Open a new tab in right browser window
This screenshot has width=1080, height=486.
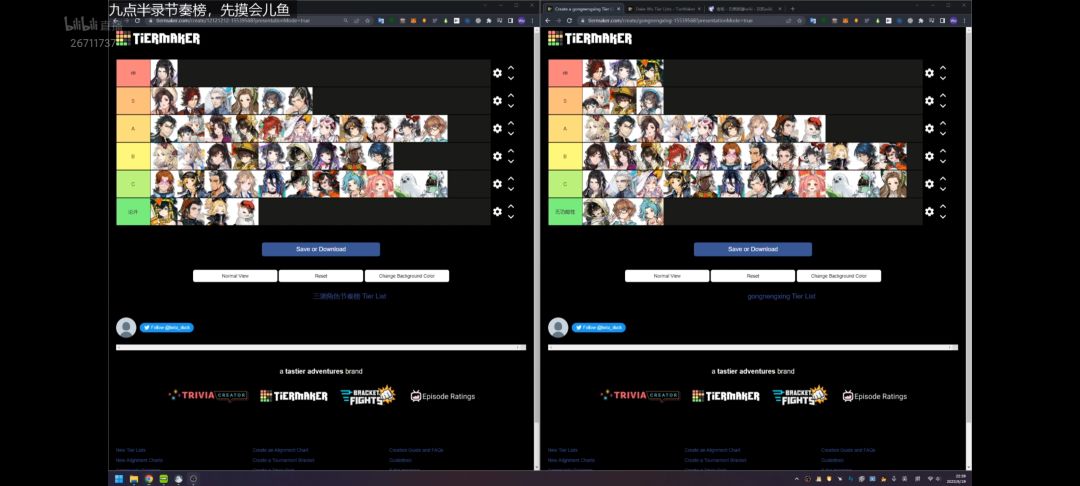(x=792, y=9)
